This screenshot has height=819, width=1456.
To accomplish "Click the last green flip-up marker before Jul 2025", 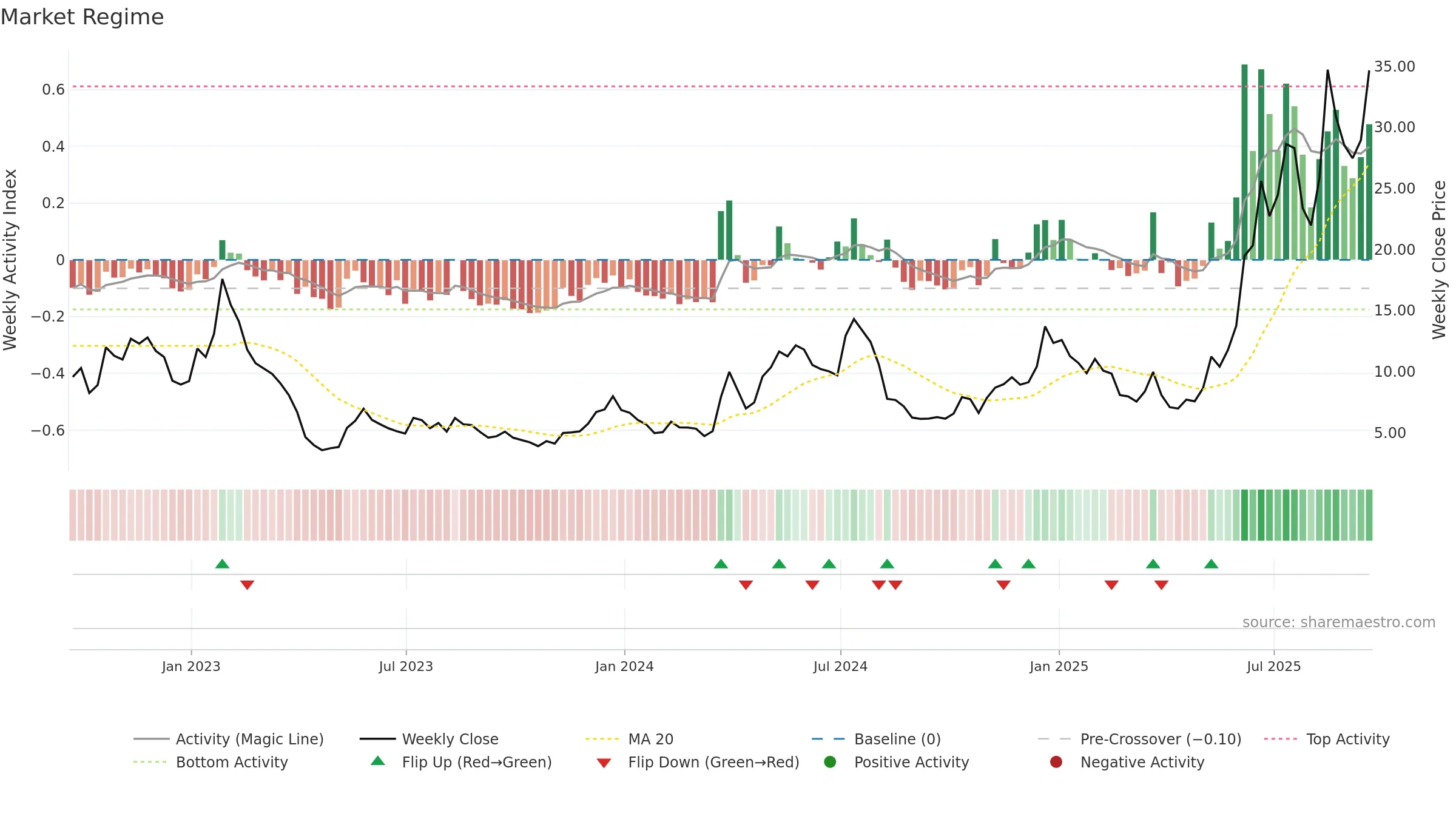I will coord(1212,564).
